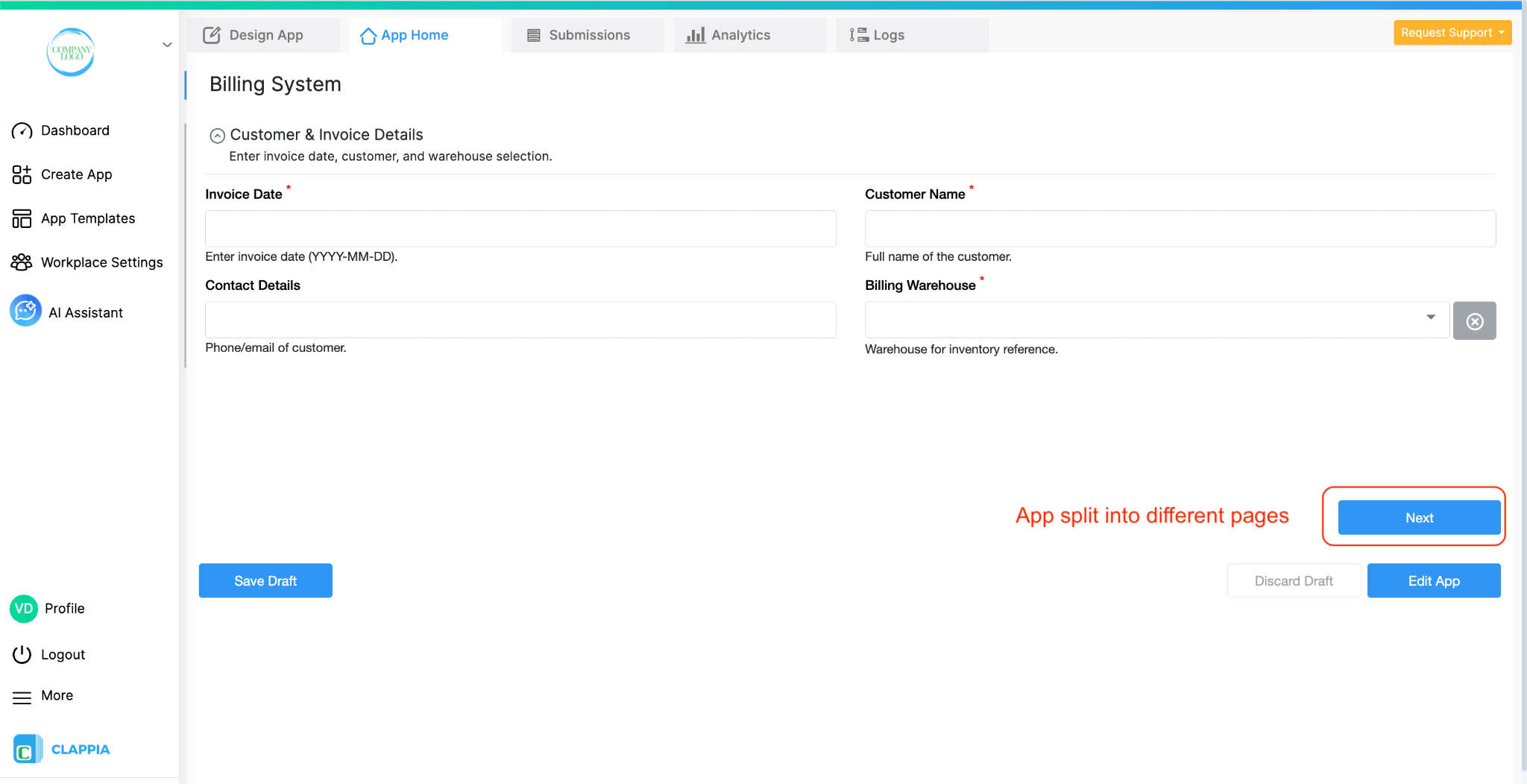Discard the current draft
The image size is (1527, 784).
coord(1292,580)
